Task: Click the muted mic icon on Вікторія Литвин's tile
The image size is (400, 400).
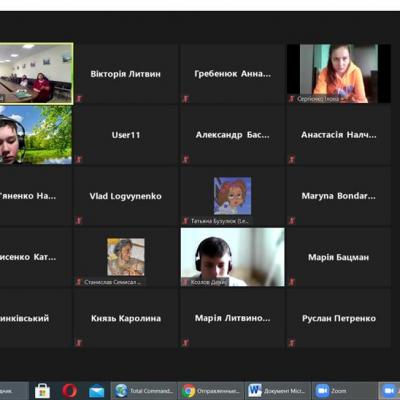Action: pyautogui.click(x=79, y=99)
